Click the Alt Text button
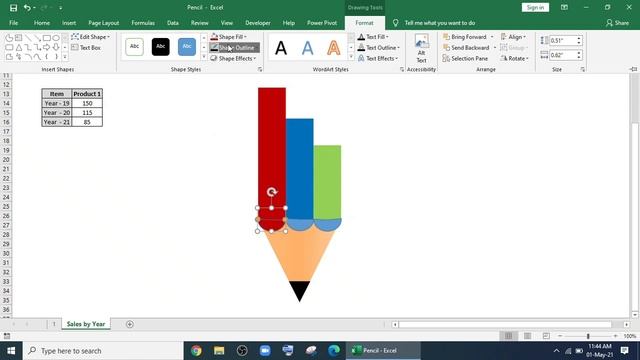 tap(421, 48)
